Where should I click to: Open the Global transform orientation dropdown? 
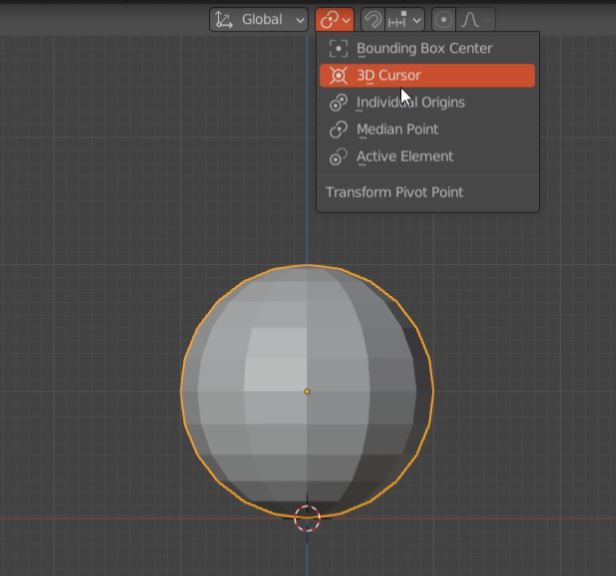pos(259,19)
